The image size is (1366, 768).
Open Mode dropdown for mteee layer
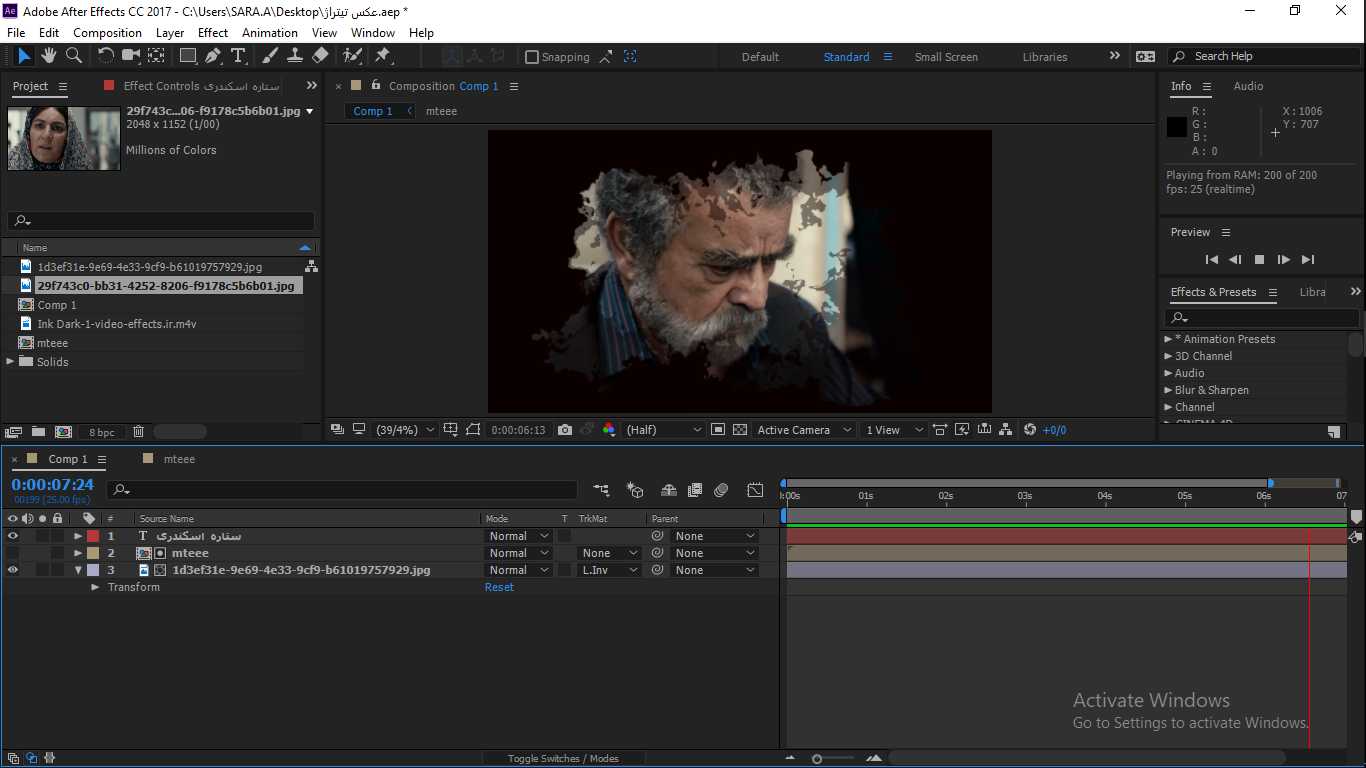(519, 553)
